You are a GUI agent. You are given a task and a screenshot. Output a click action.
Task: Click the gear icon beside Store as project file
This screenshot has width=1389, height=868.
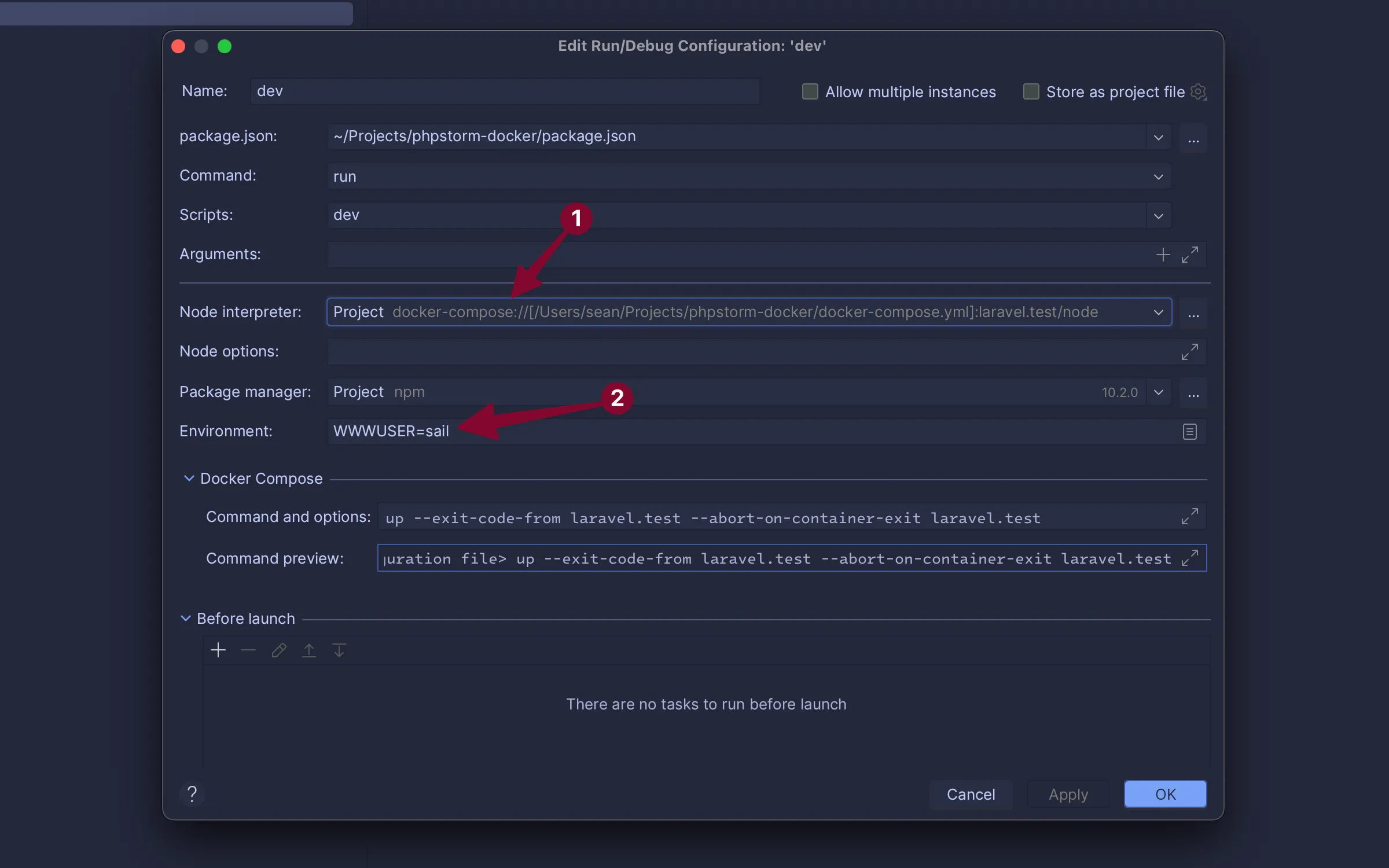click(1199, 92)
